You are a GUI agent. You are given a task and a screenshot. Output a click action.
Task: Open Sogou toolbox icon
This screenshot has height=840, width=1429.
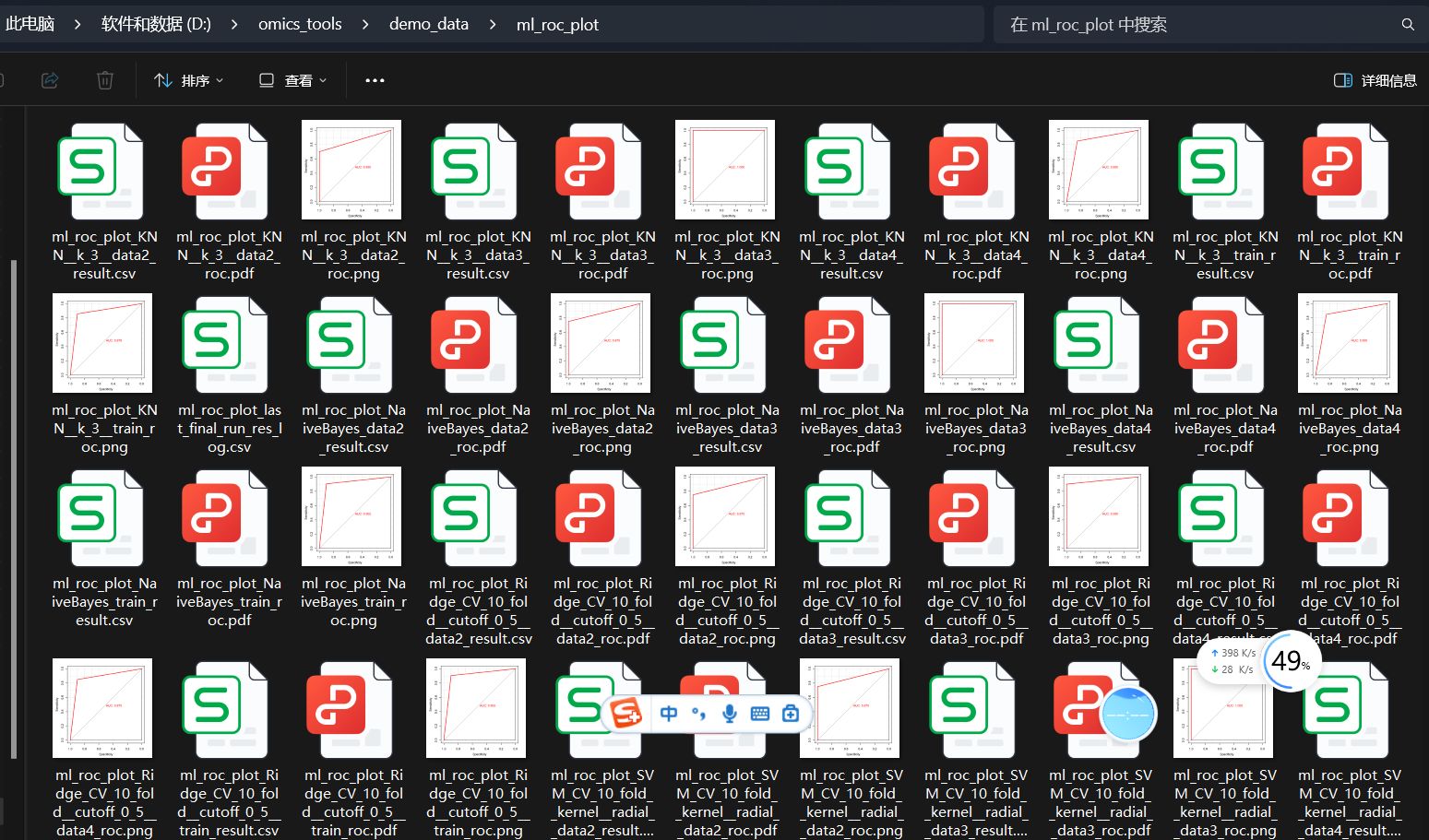click(x=791, y=713)
